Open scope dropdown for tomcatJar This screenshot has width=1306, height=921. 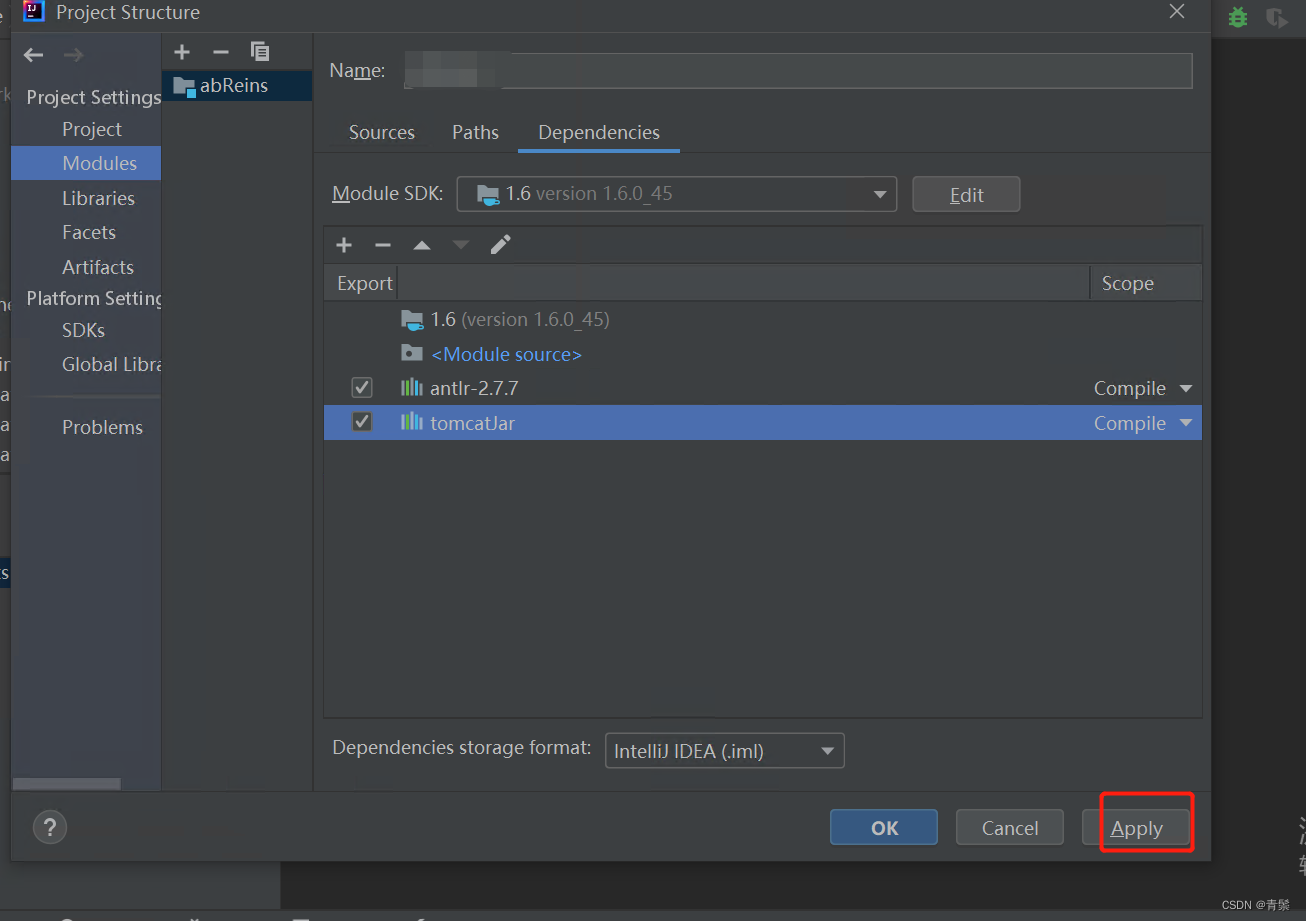[x=1186, y=423]
